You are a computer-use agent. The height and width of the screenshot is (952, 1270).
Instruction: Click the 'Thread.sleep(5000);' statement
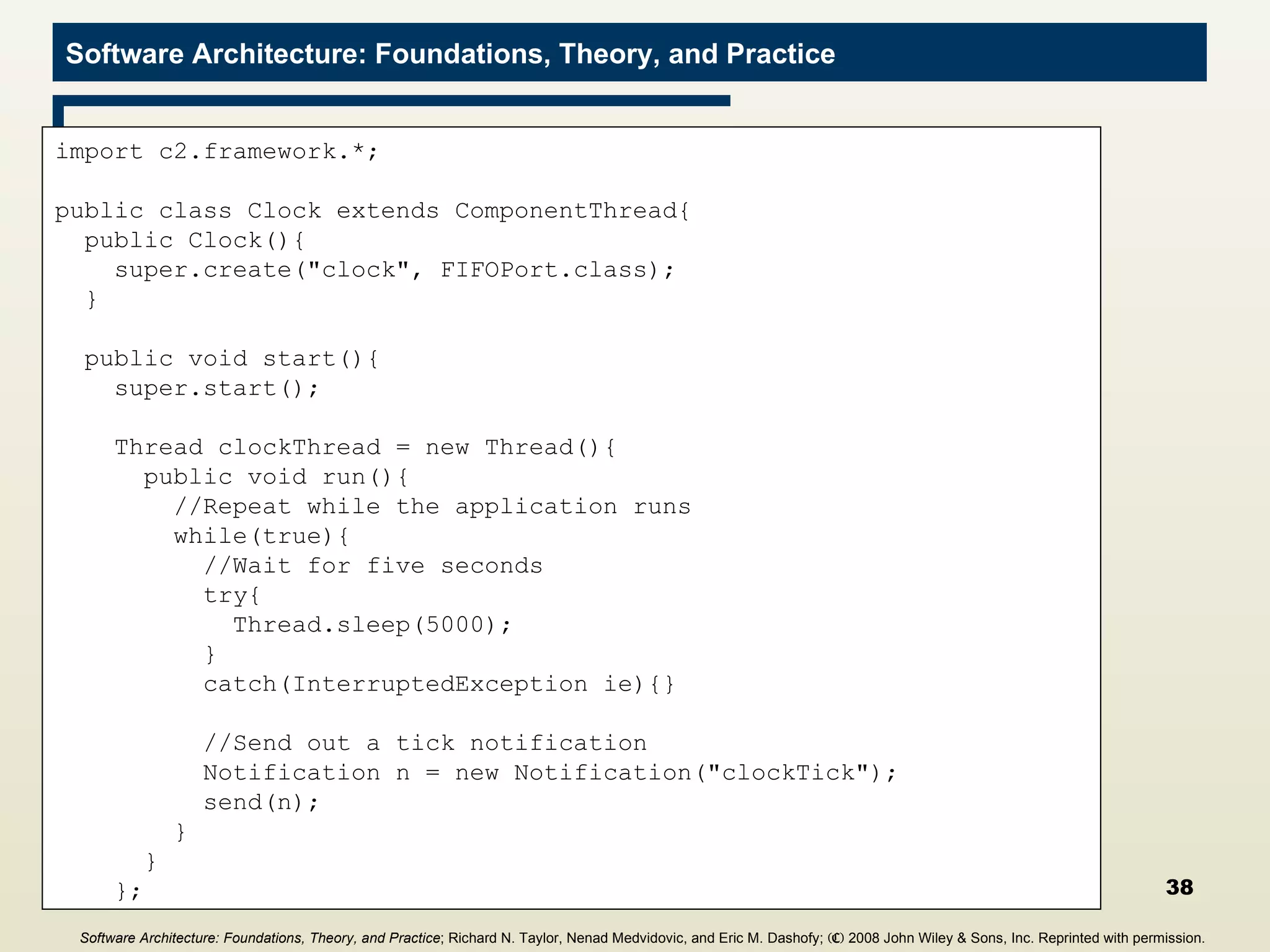tap(372, 625)
